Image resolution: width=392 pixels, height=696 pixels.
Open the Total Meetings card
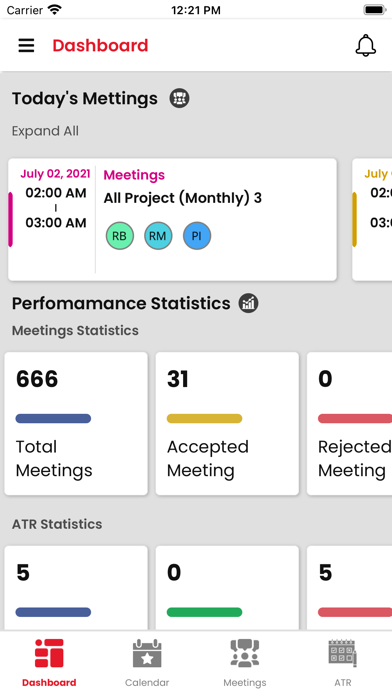point(76,423)
